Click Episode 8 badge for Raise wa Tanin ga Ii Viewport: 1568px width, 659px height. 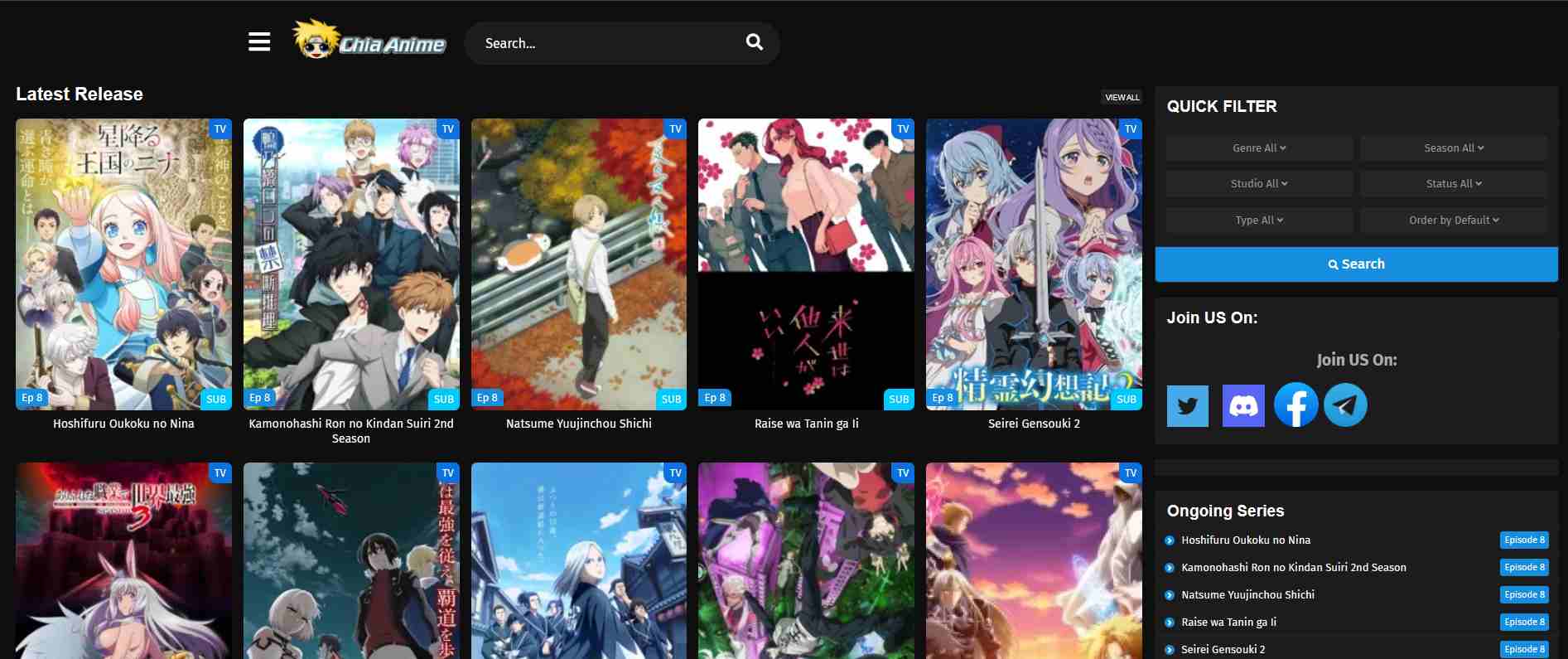[x=1524, y=623]
